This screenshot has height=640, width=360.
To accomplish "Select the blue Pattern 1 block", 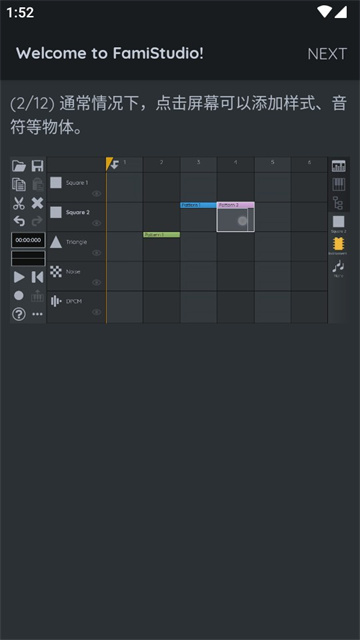I will tap(198, 205).
